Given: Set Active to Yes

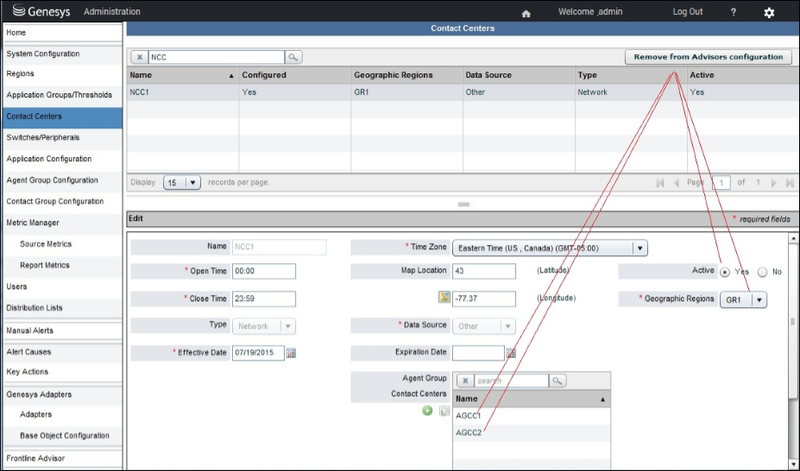Looking at the screenshot, I should (724, 272).
